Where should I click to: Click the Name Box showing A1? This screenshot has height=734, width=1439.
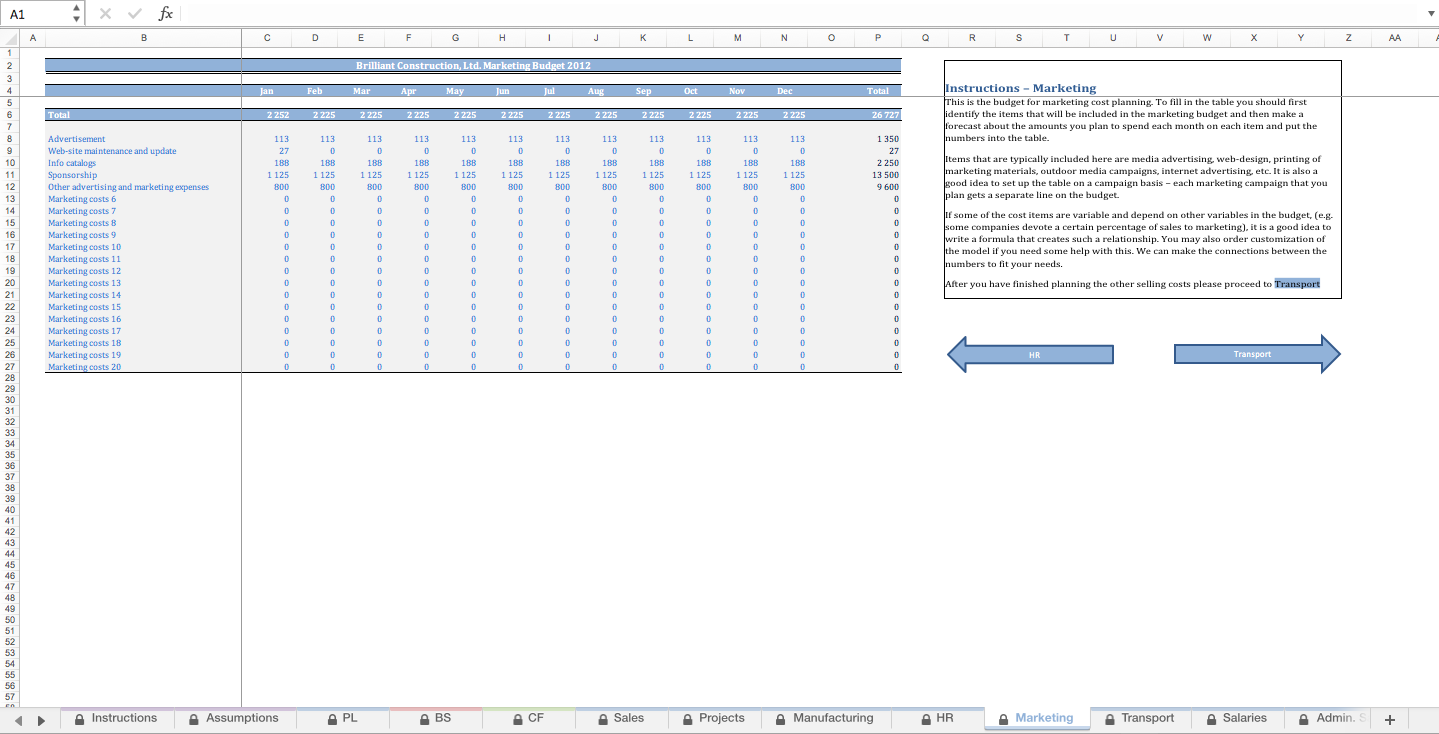[x=37, y=13]
